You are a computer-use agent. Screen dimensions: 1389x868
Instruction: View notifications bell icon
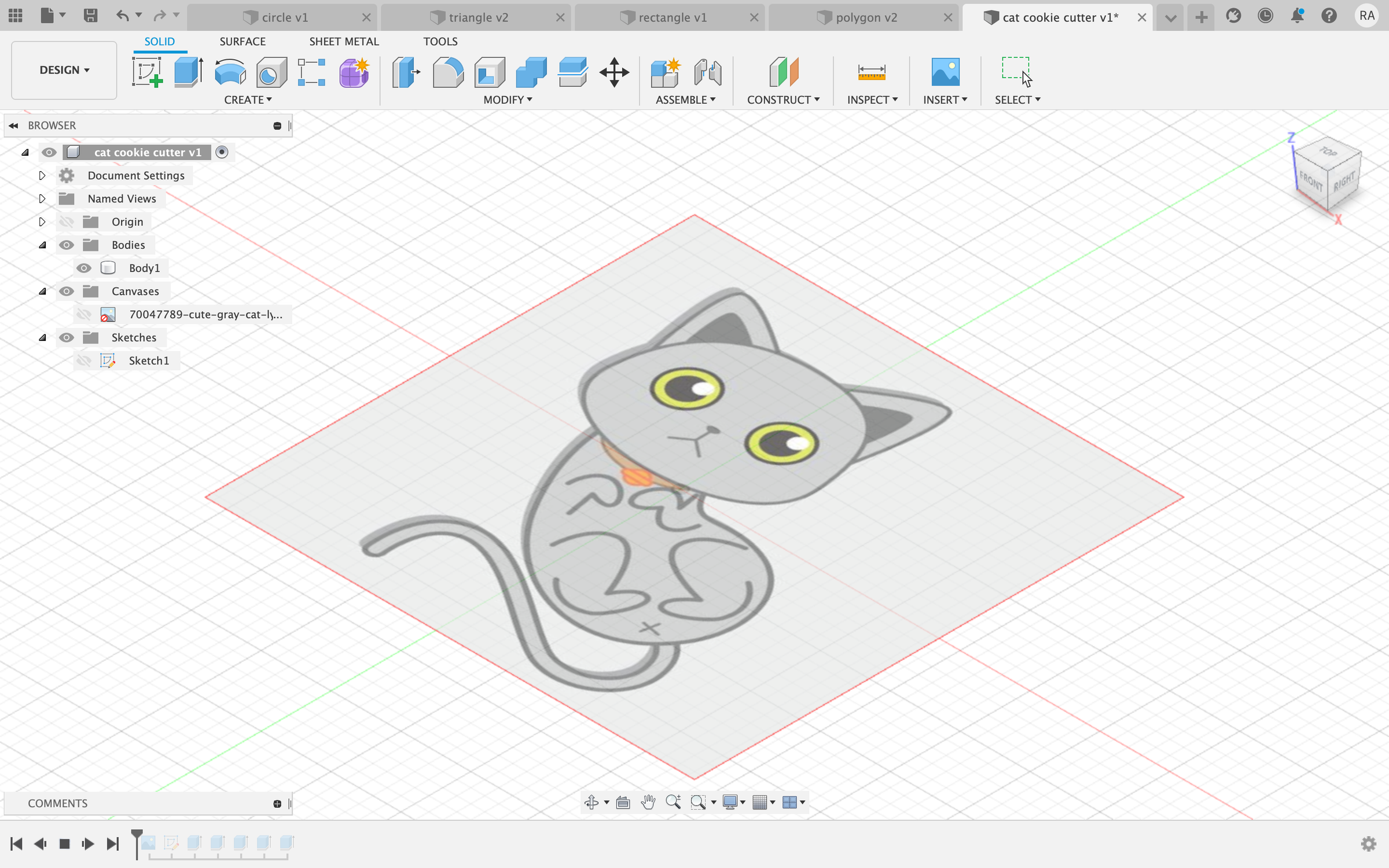[x=1298, y=16]
